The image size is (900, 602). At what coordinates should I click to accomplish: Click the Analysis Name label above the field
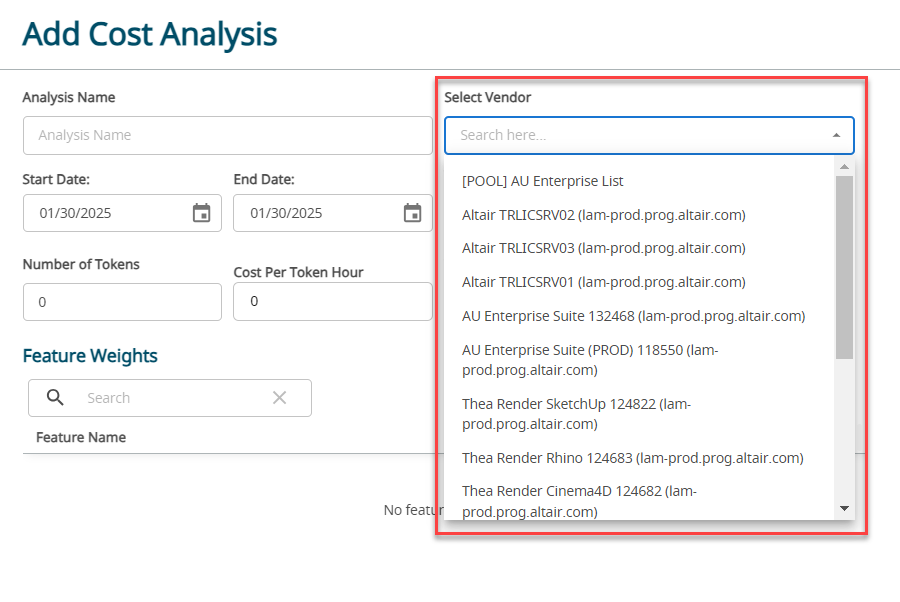tap(69, 98)
